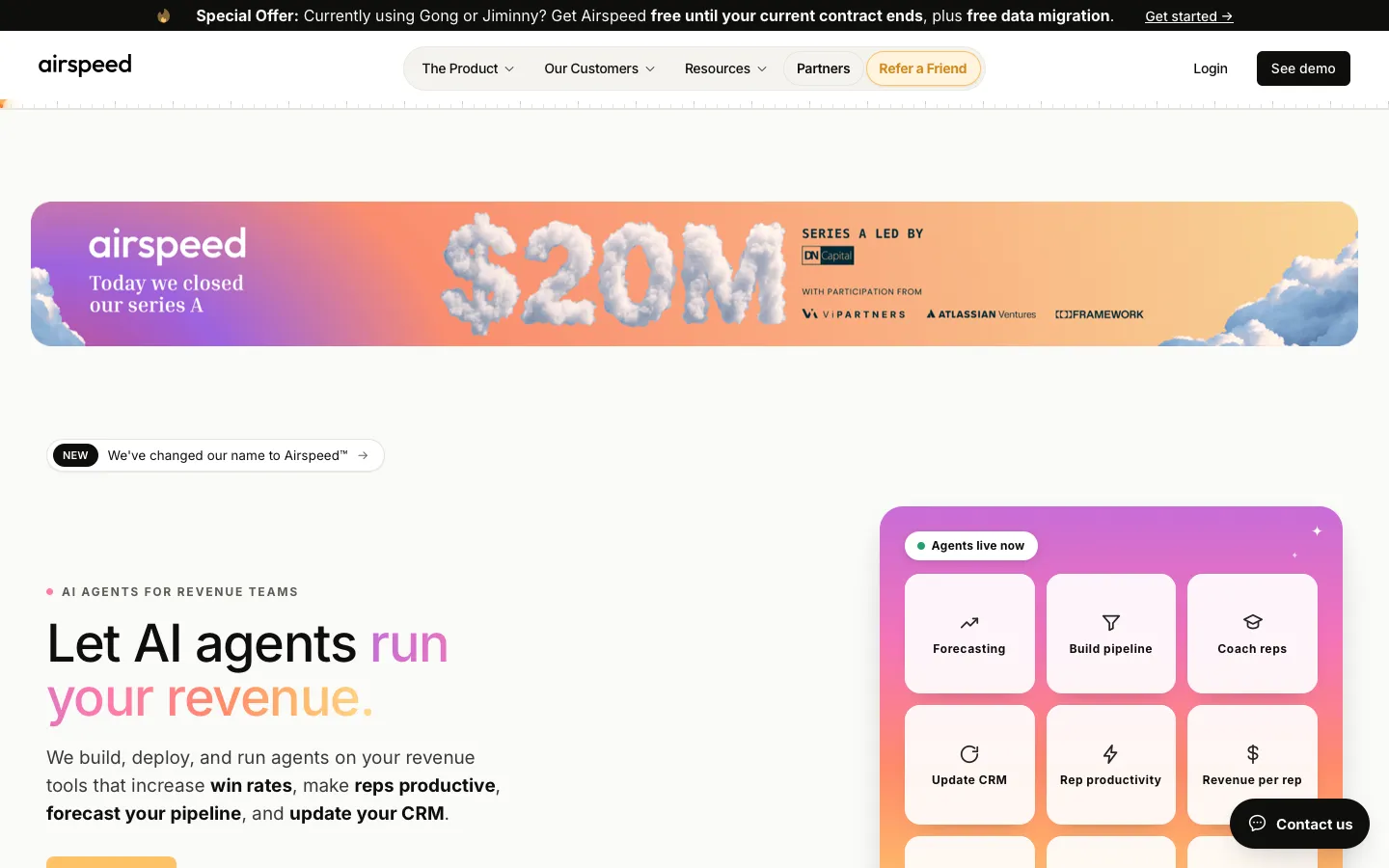The width and height of the screenshot is (1389, 868).
Task: Go to the Partners page
Action: [x=823, y=68]
